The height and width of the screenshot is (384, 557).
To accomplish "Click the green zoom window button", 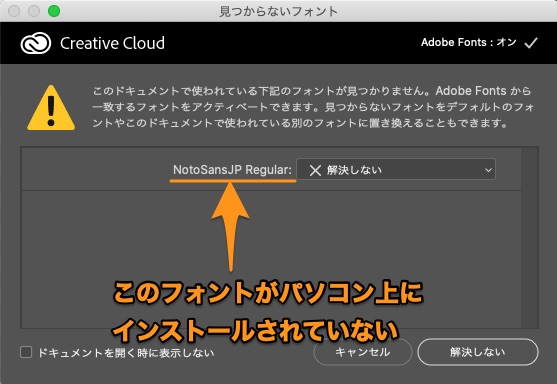I will point(54,11).
